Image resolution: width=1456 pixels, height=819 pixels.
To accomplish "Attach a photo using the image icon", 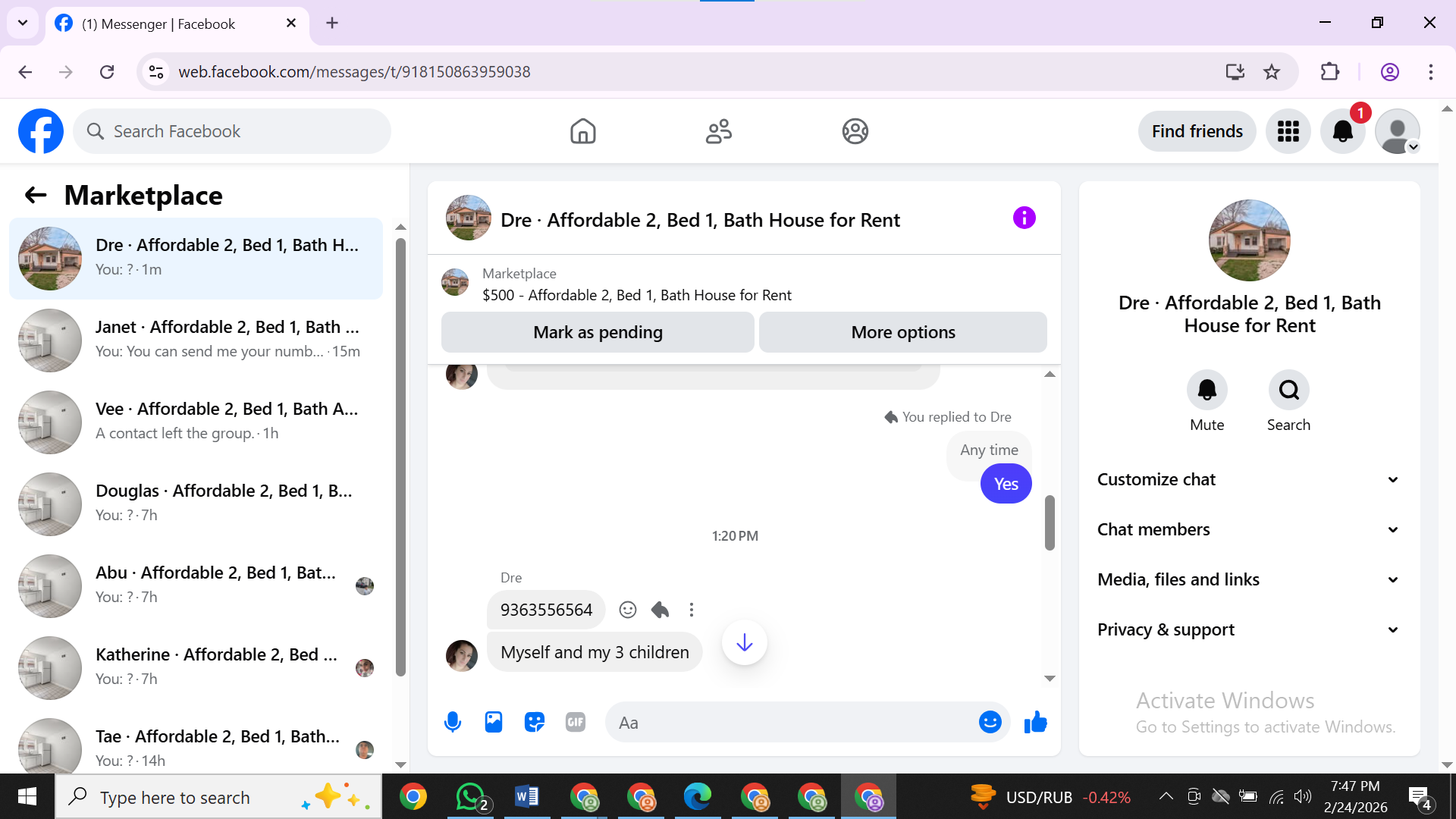I will [x=494, y=722].
